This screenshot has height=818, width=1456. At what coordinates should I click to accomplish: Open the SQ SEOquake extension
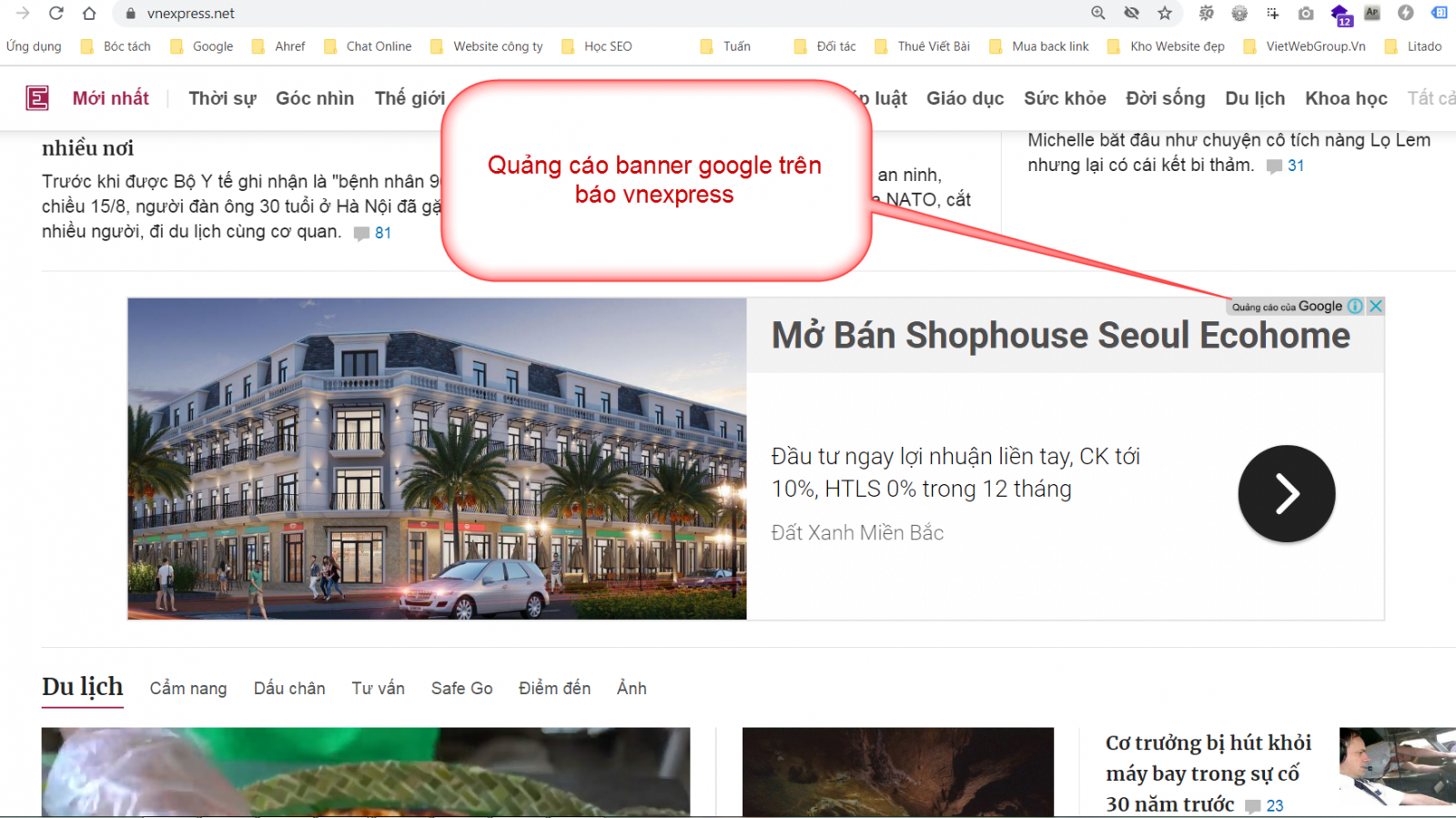point(1207,13)
